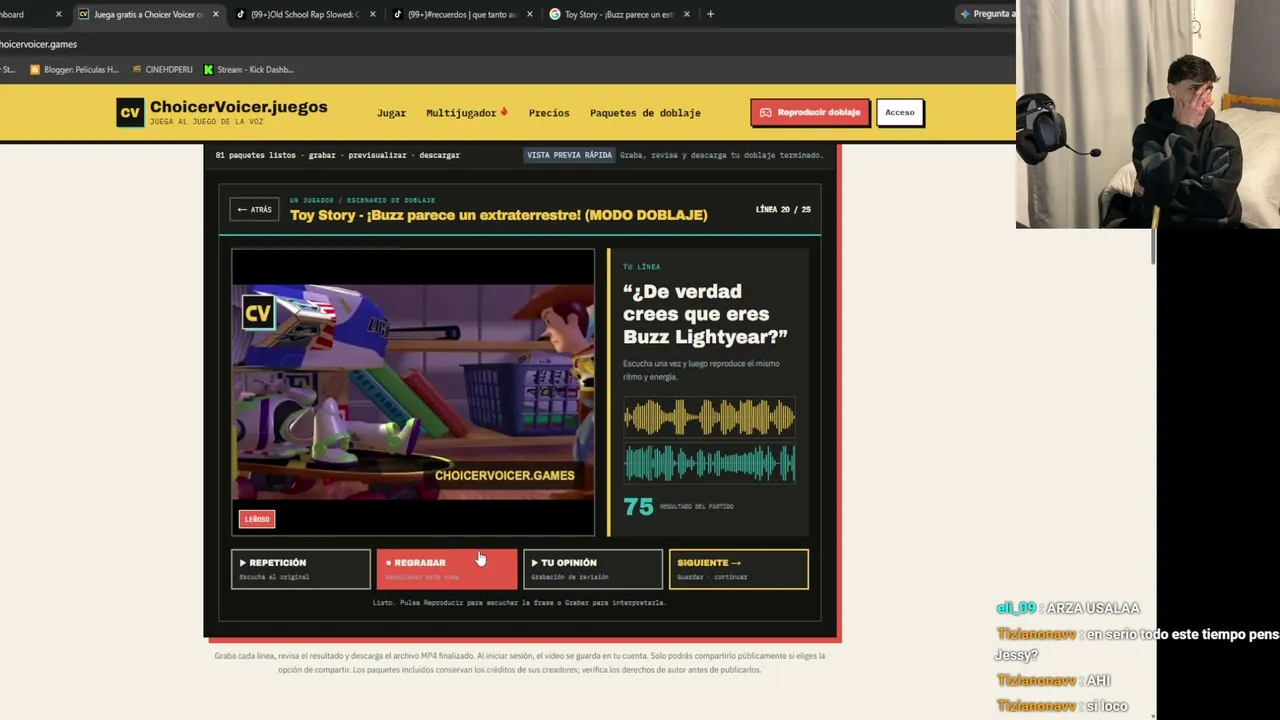Click the CV logo icon in site header
Viewport: 1280px width, 720px height.
coord(130,113)
